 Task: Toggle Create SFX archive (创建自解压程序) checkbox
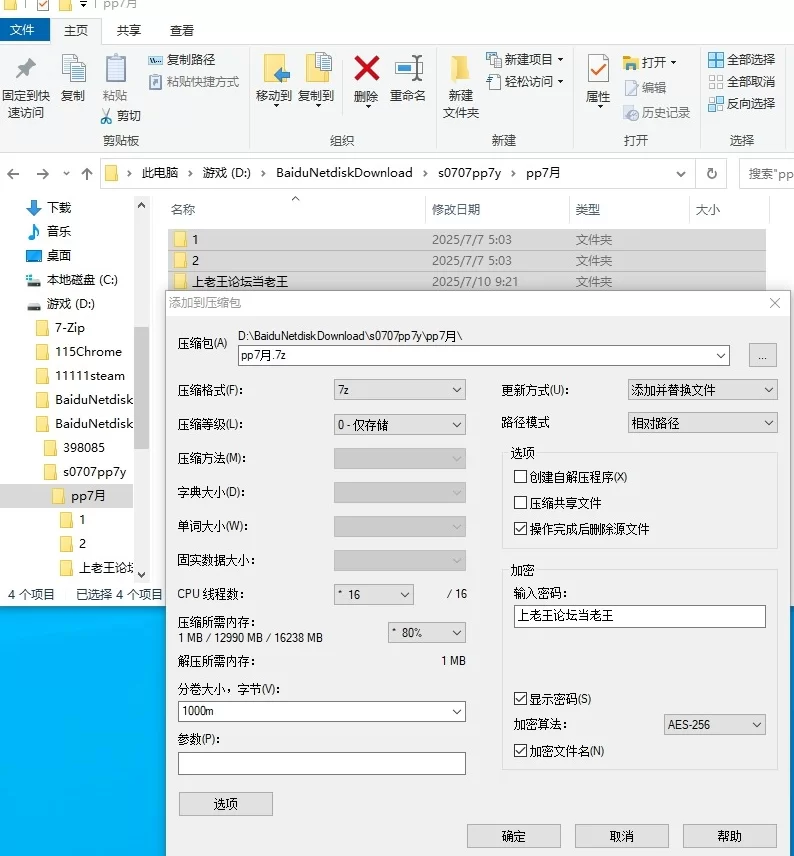[x=520, y=477]
